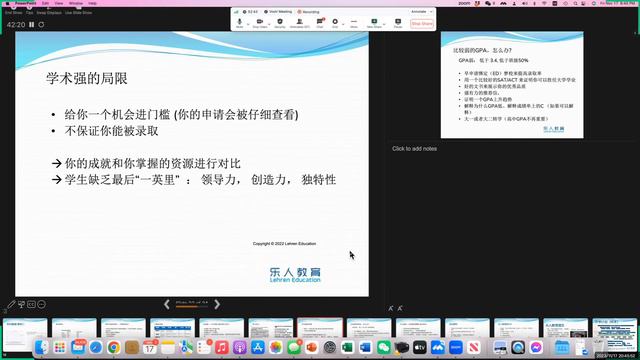Click Swap Displays in presenter view
This screenshot has width=640, height=360.
[x=49, y=10]
